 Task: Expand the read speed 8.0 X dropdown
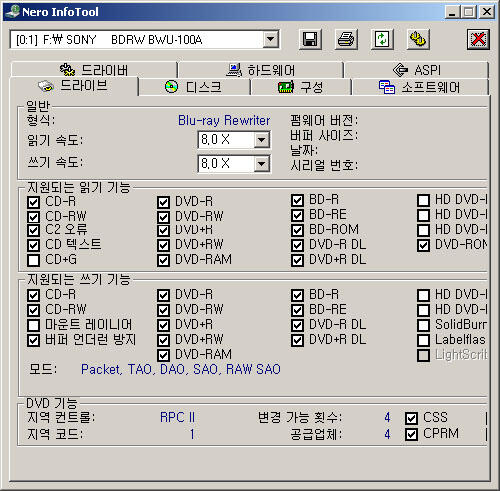pos(262,140)
